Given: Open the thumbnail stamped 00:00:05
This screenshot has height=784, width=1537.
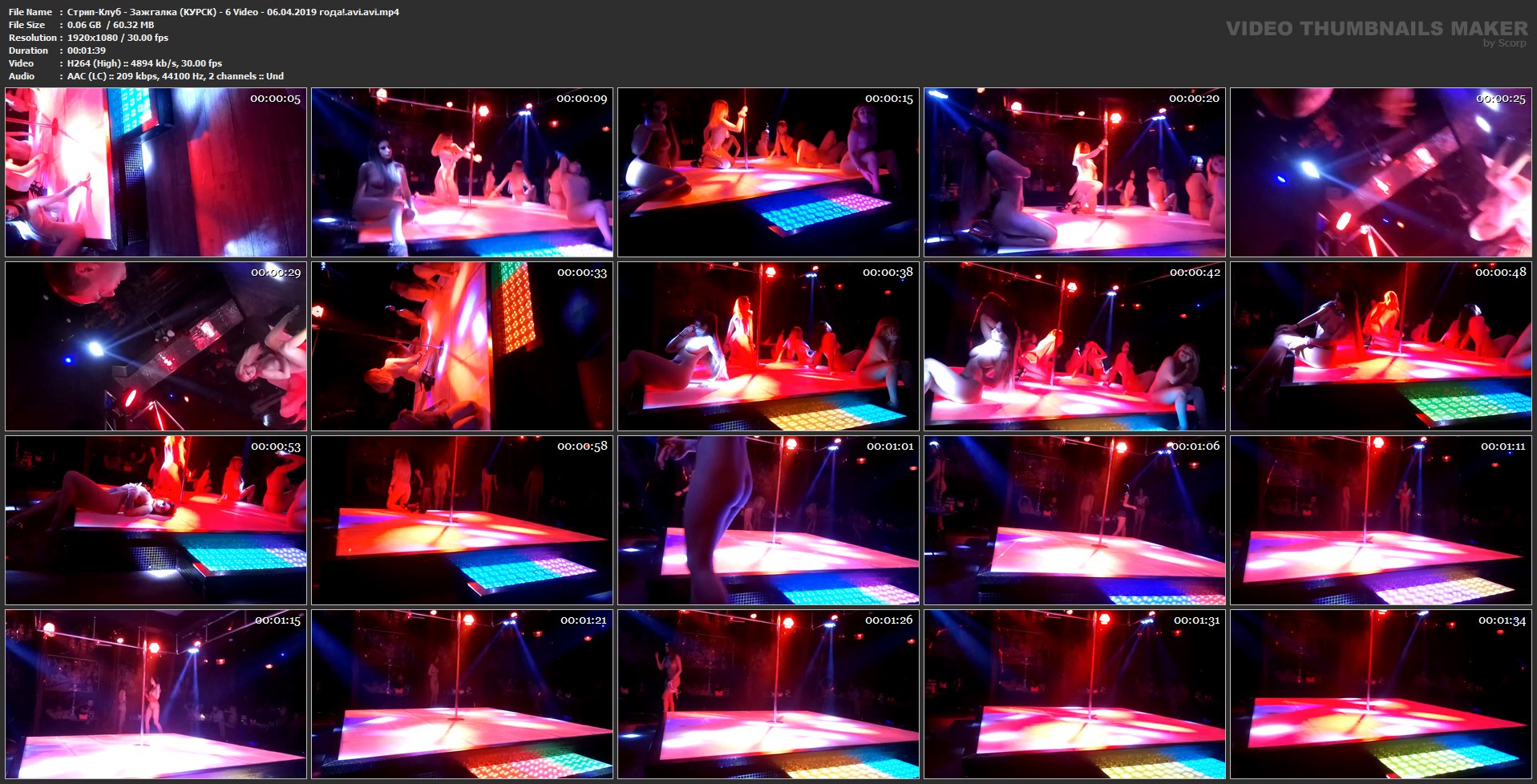Looking at the screenshot, I should tap(156, 172).
